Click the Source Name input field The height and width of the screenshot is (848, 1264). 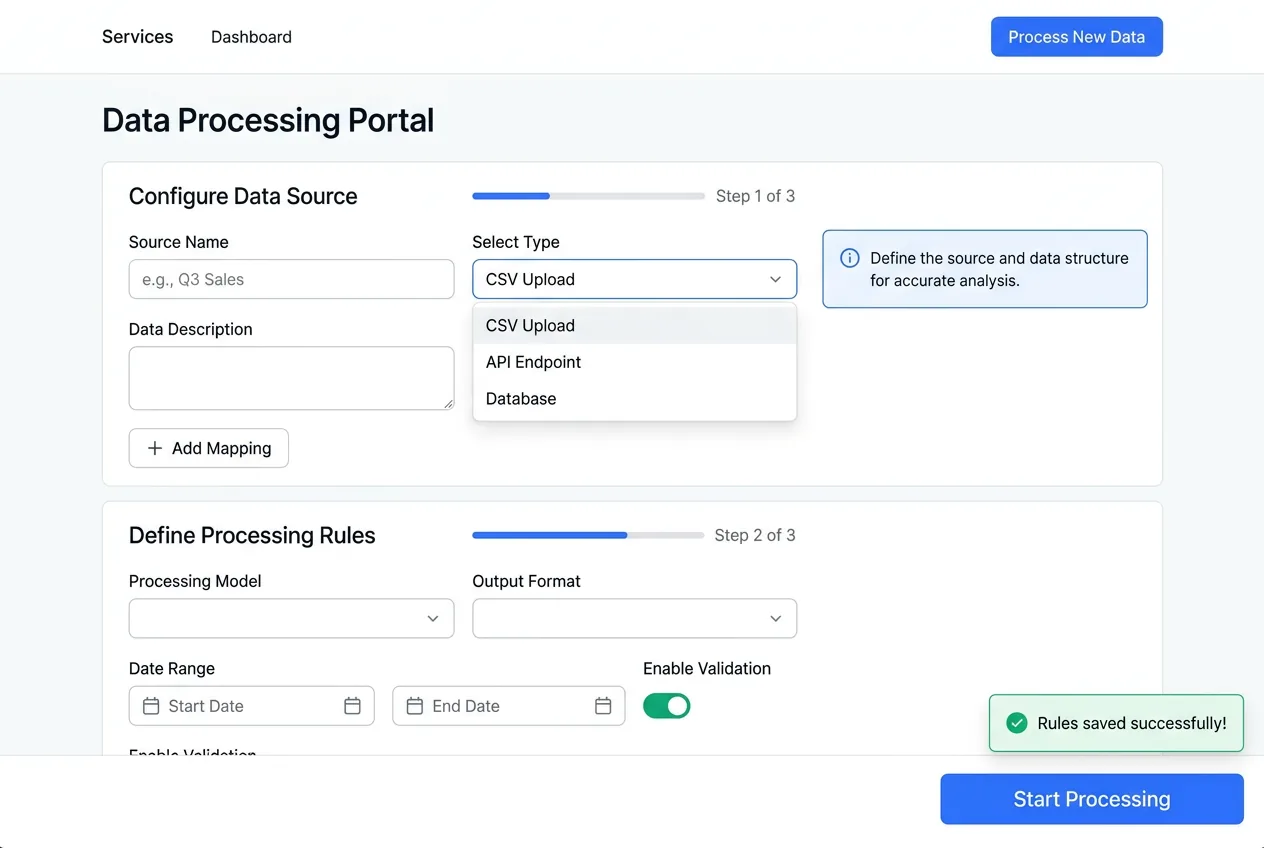pos(291,280)
